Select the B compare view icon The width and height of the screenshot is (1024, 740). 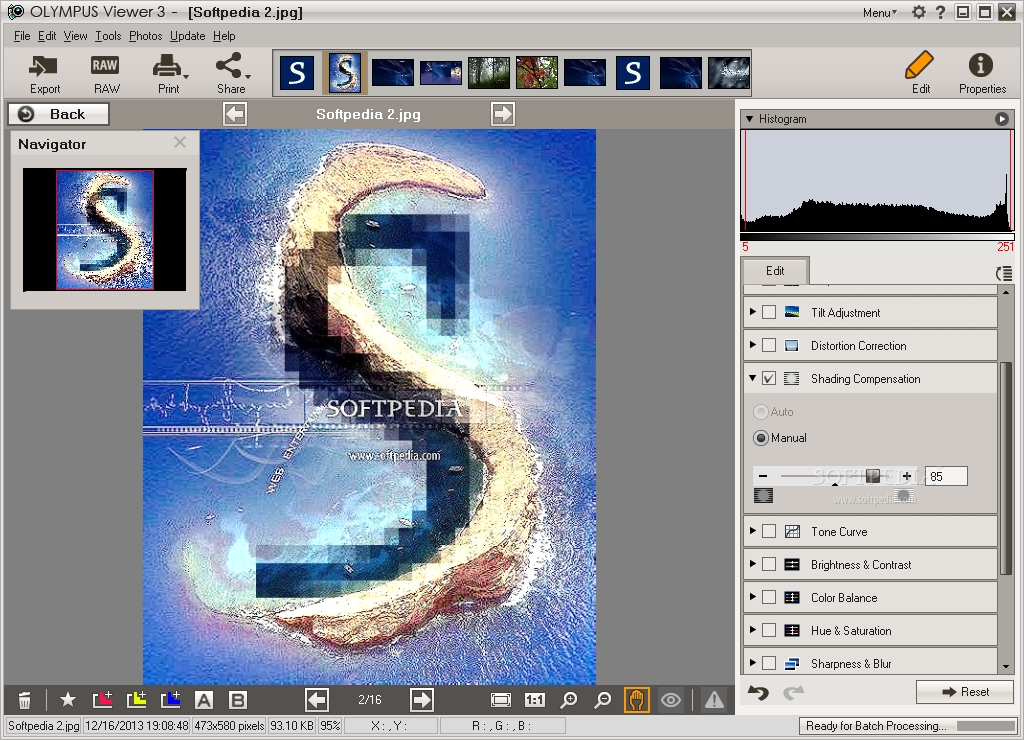click(x=238, y=700)
